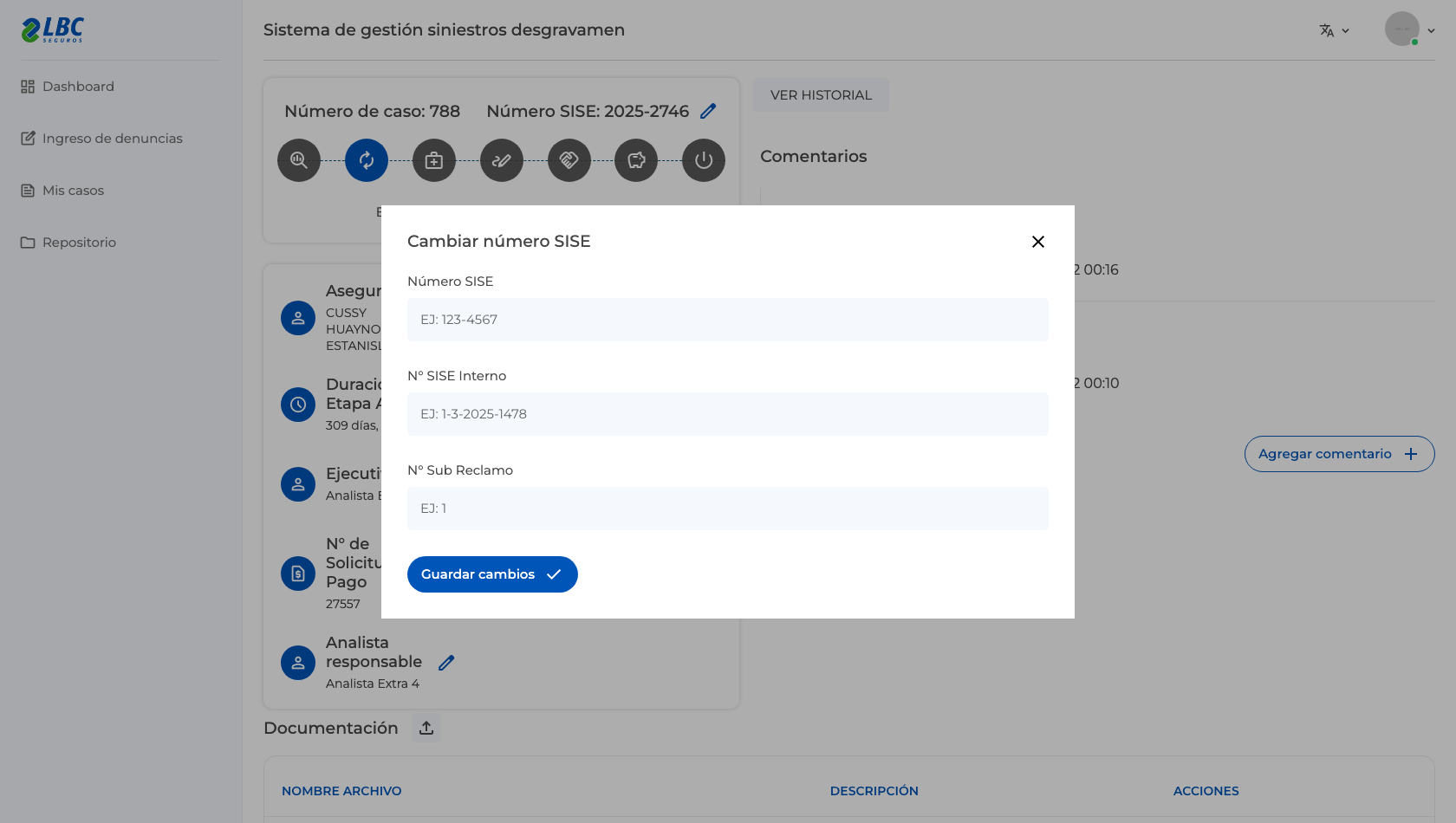Click Agregar comentario button
The image size is (1456, 823).
pos(1339,454)
